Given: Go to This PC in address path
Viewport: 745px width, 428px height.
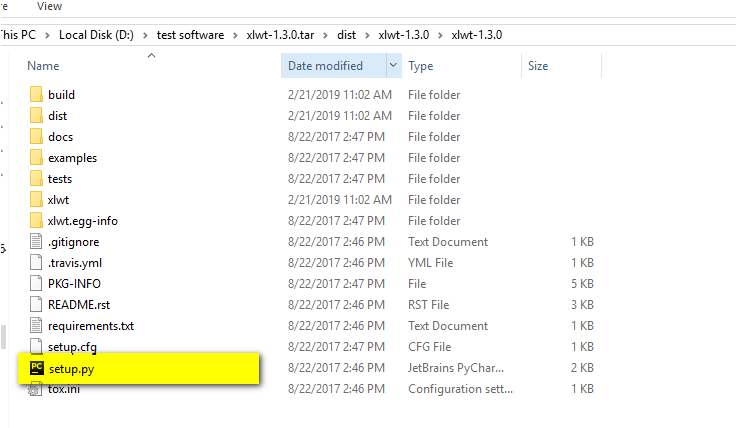Looking at the screenshot, I should click(18, 35).
